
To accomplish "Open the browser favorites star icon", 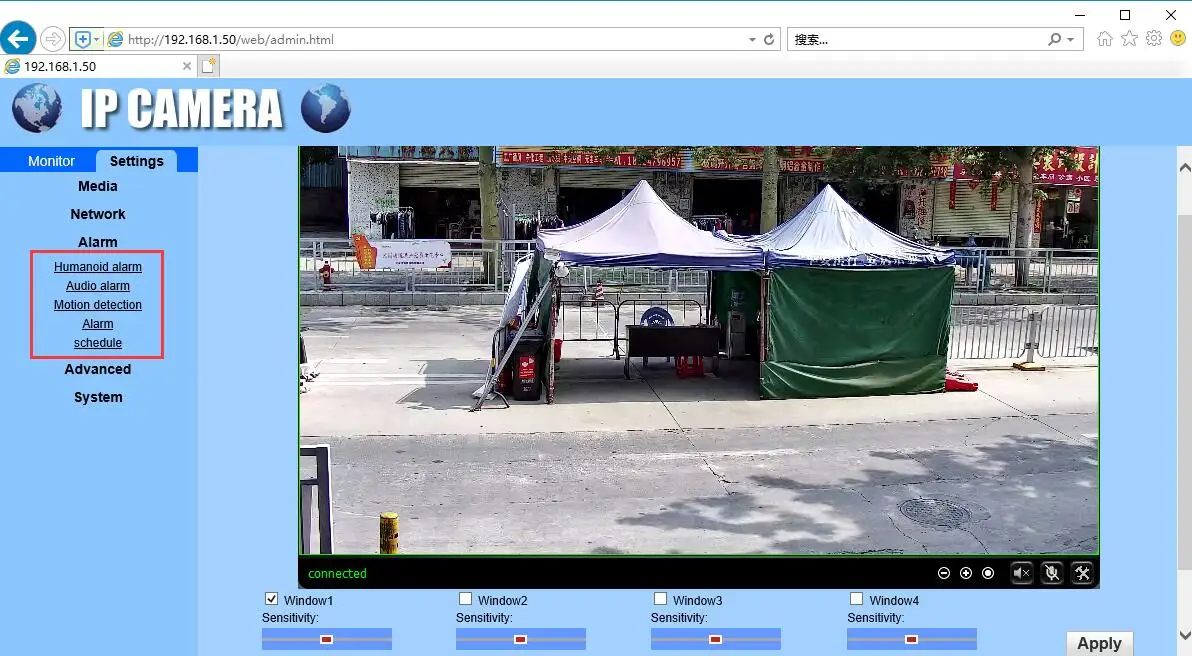I will pyautogui.click(x=1129, y=39).
